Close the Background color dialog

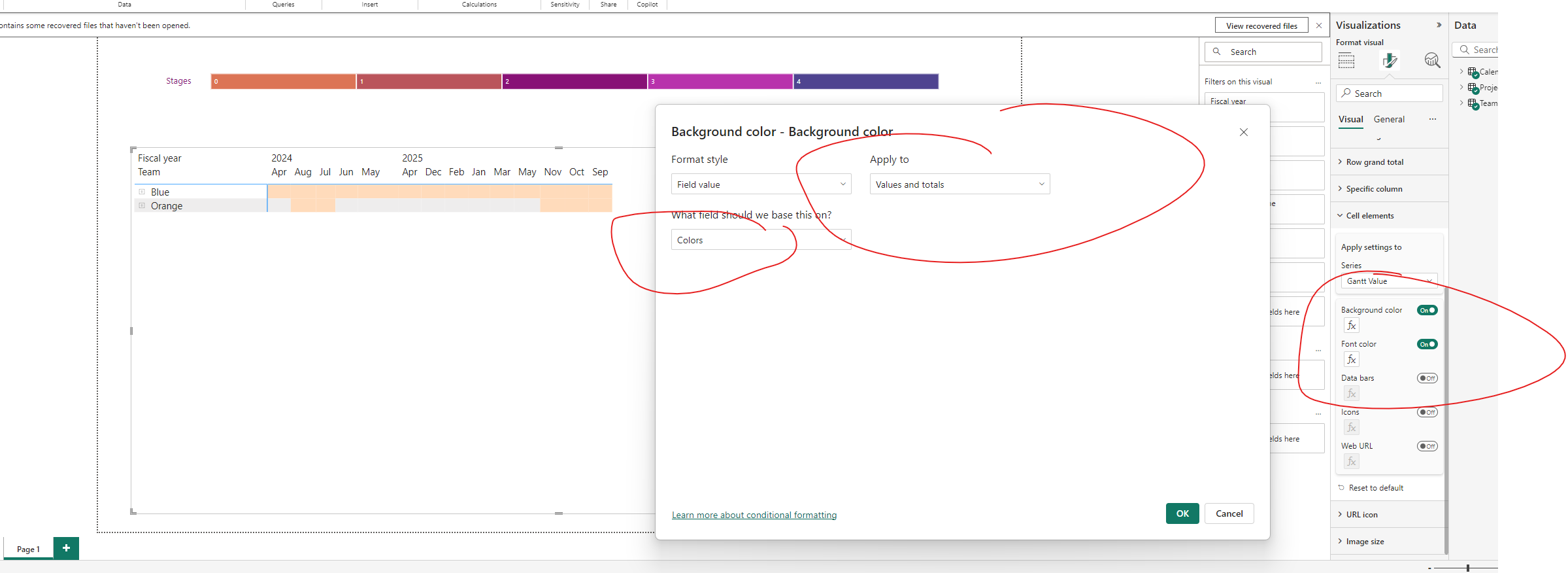pyautogui.click(x=1244, y=132)
